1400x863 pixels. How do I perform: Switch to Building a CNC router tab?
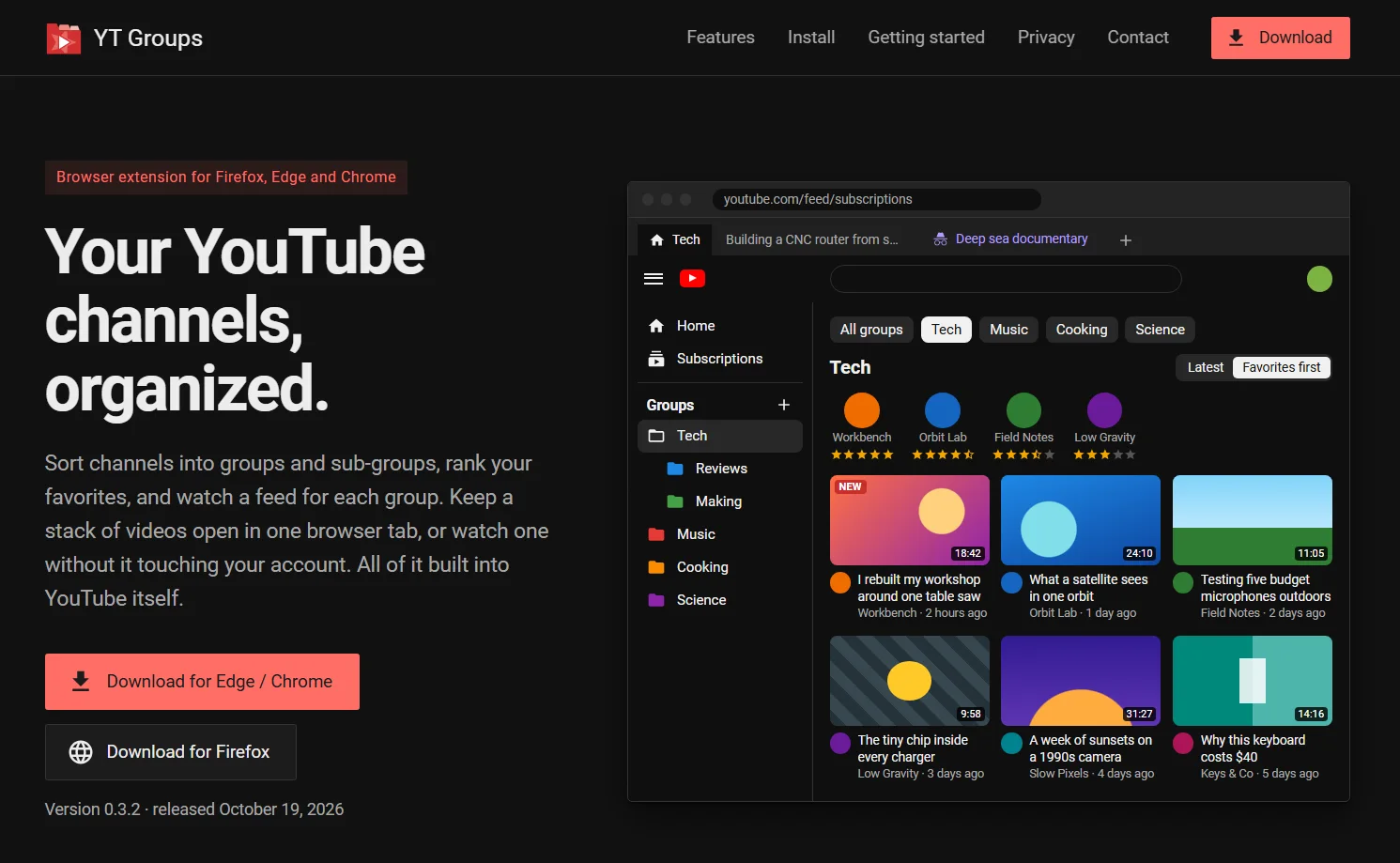click(x=811, y=239)
